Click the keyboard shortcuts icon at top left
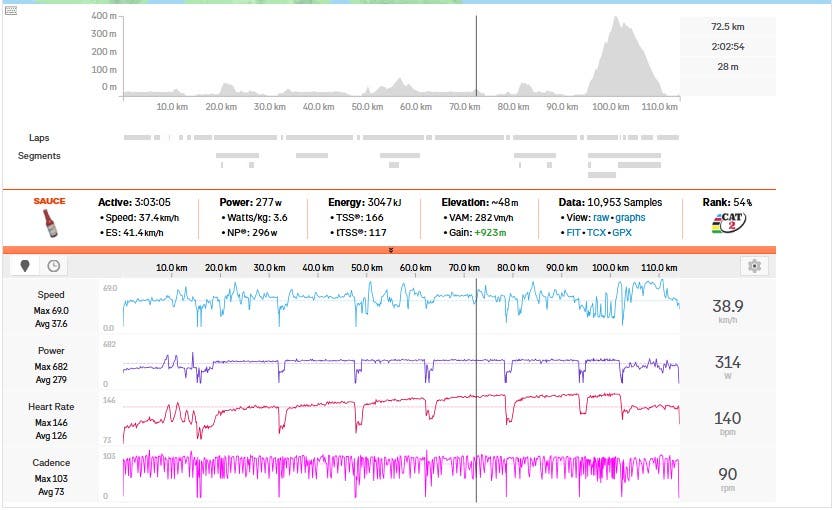The height and width of the screenshot is (510, 834). (x=11, y=10)
